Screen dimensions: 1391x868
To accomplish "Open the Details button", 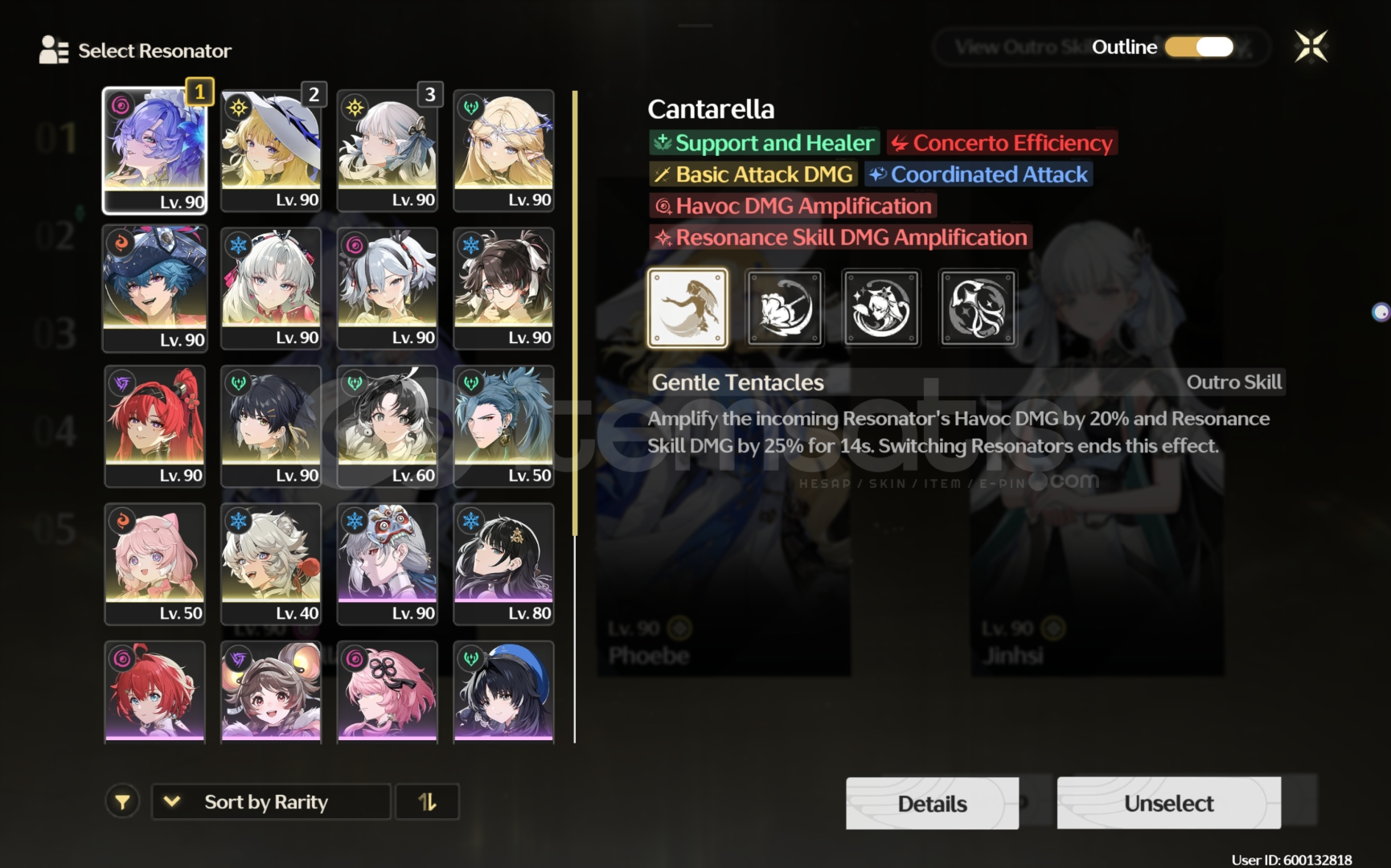I will [x=932, y=803].
